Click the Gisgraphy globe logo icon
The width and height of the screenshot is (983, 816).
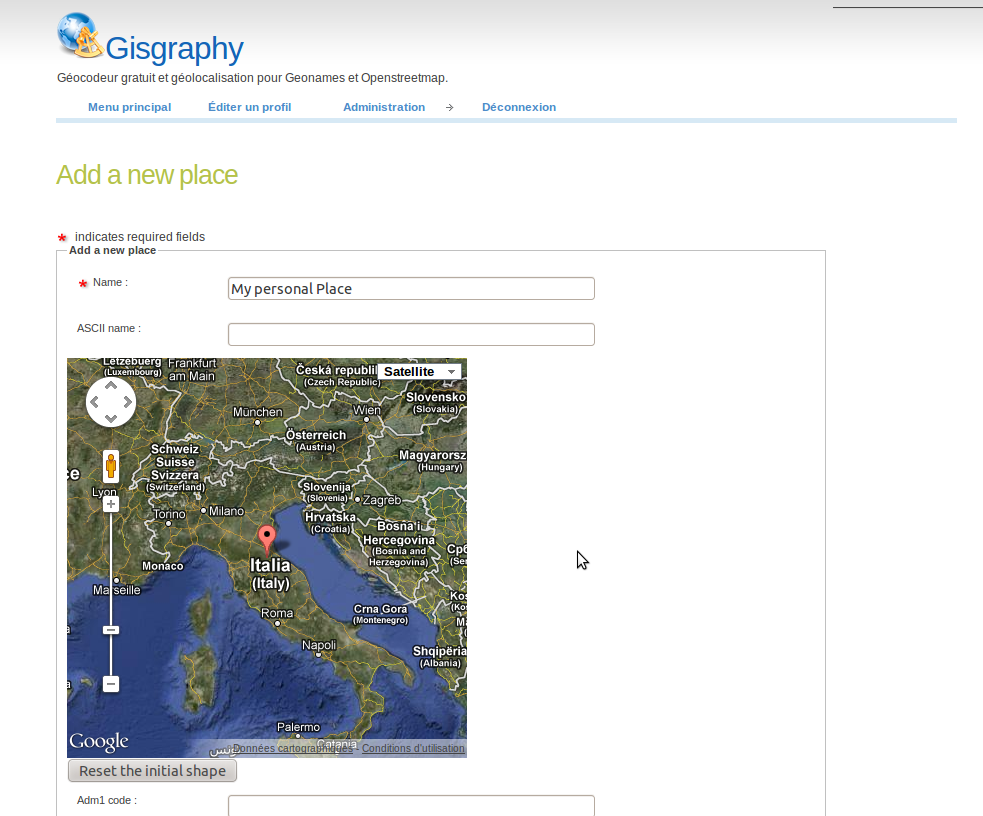click(x=80, y=36)
